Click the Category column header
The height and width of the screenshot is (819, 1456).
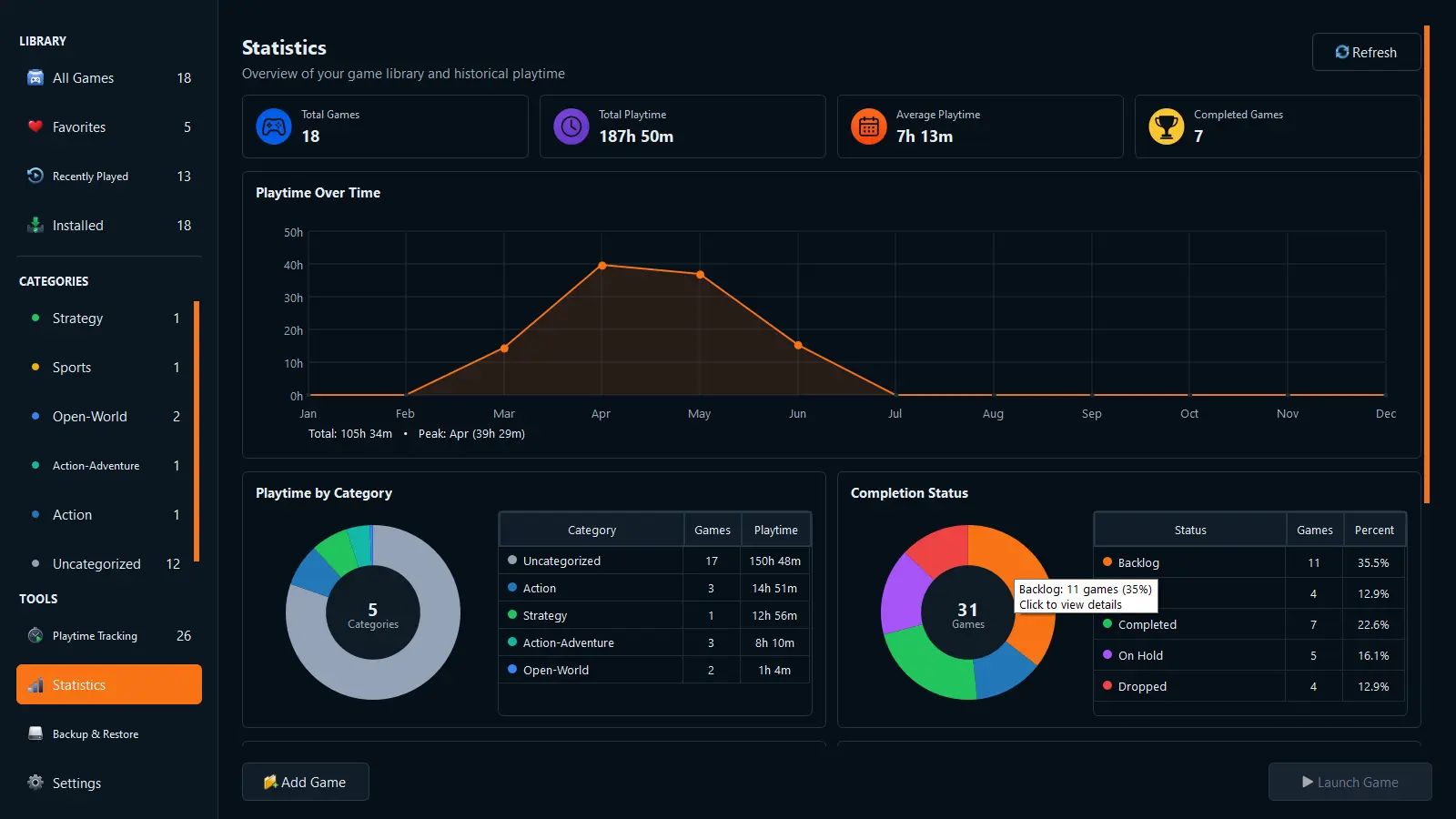click(x=591, y=530)
